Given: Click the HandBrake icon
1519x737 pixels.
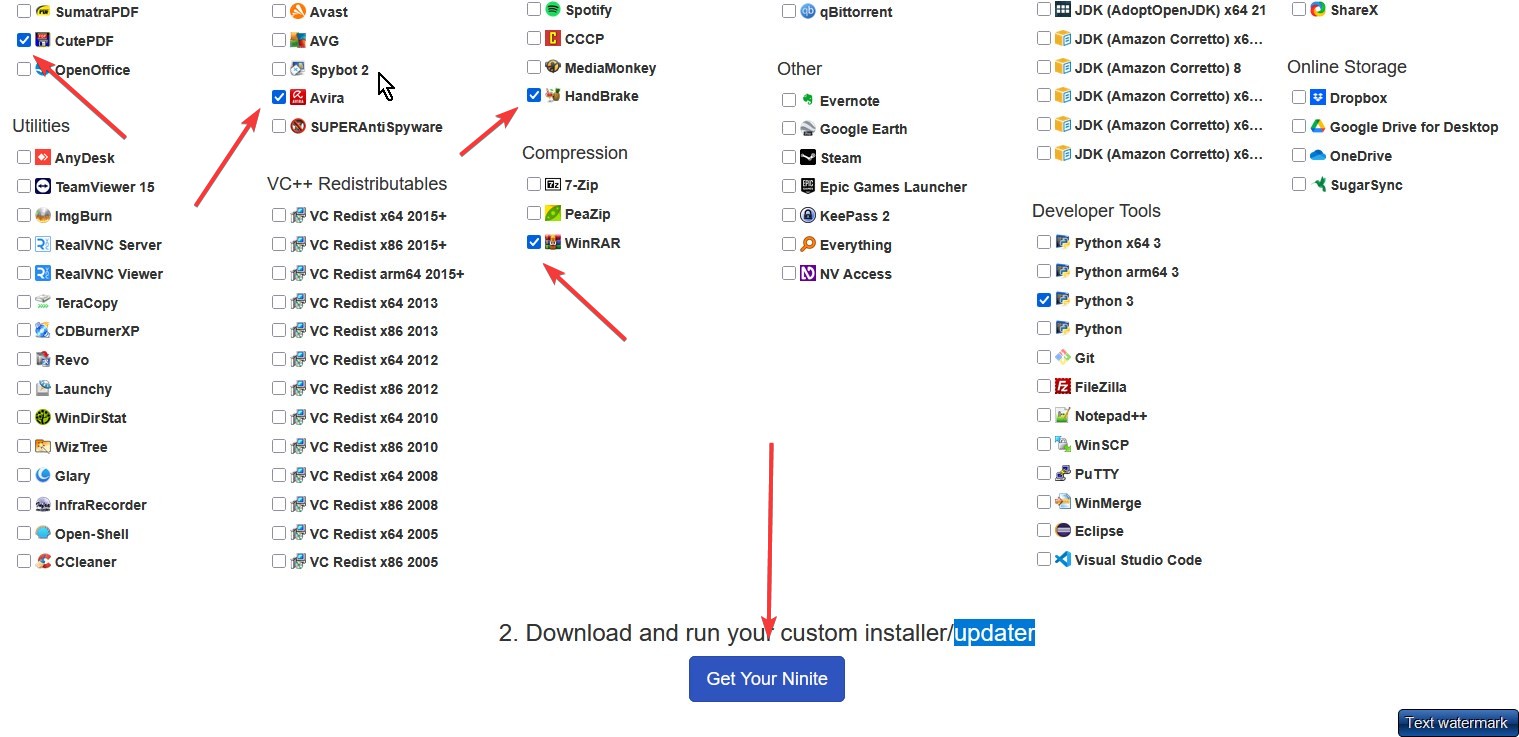Looking at the screenshot, I should pyautogui.click(x=553, y=96).
